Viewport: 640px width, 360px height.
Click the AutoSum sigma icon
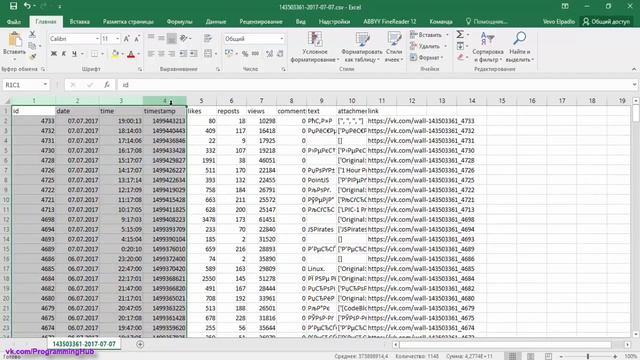pyautogui.click(x=460, y=34)
